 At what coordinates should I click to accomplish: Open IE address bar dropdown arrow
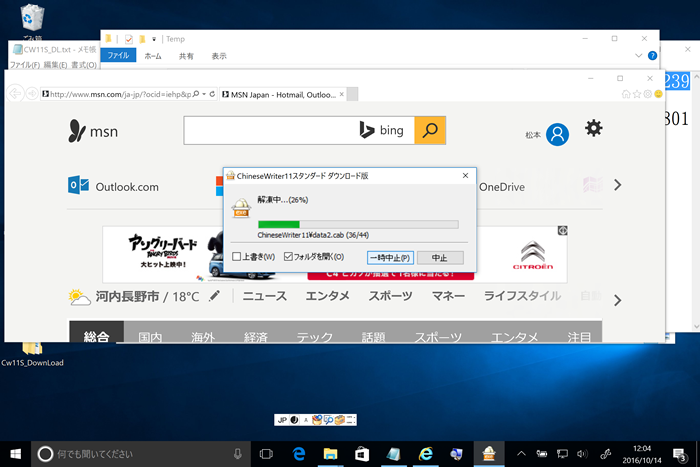(204, 94)
